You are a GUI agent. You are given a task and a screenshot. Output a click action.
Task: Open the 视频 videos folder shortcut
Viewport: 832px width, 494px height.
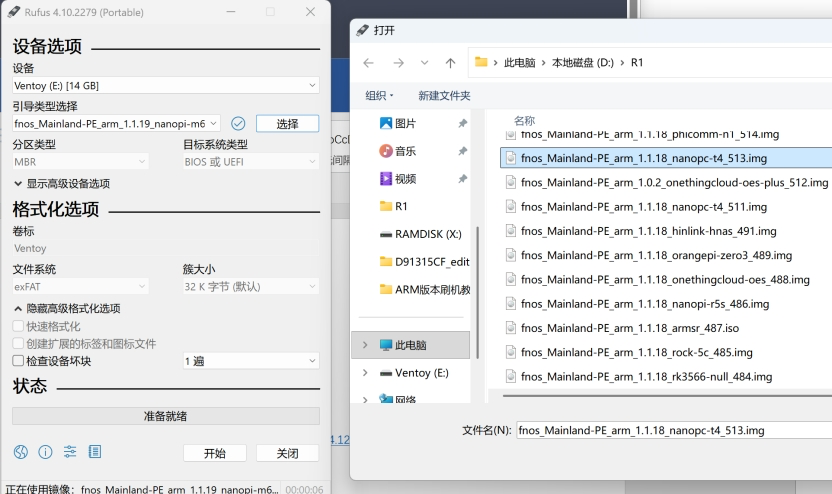pyautogui.click(x=405, y=179)
